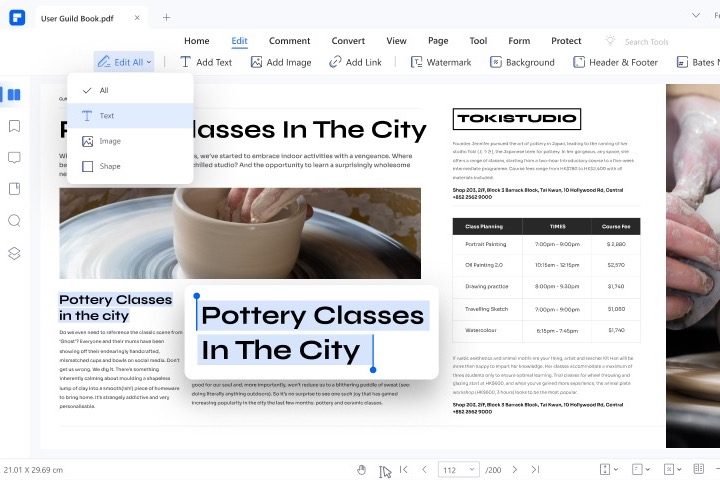The height and width of the screenshot is (480, 720).
Task: Click the Header & Footer button
Action: pos(615,62)
